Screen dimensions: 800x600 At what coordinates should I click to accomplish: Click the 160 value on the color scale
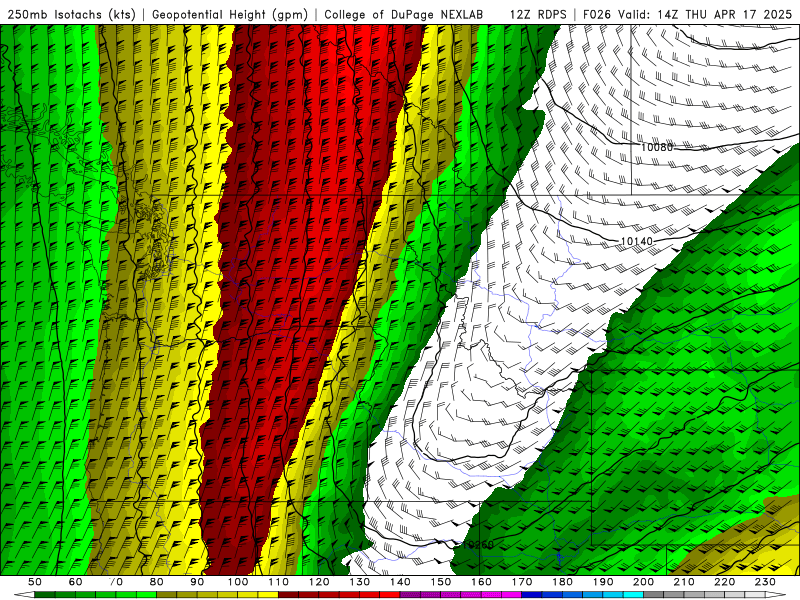(x=482, y=582)
